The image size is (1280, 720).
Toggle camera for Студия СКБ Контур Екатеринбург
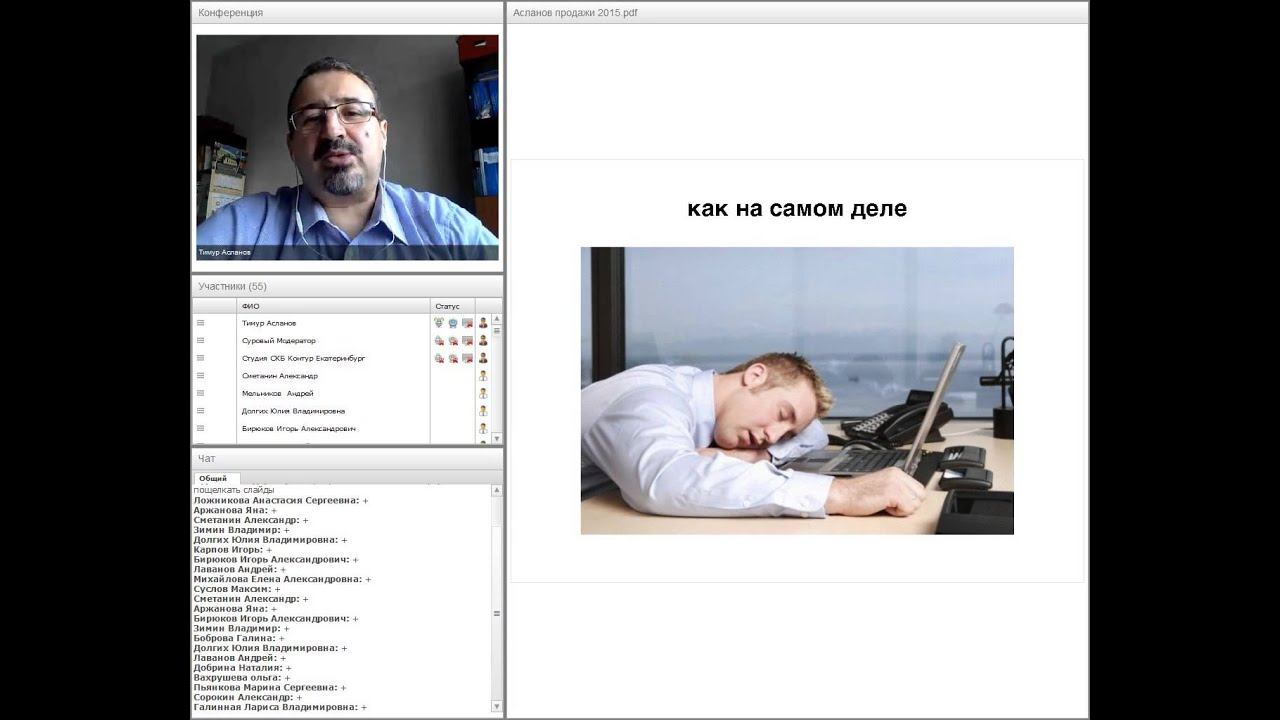click(x=453, y=358)
